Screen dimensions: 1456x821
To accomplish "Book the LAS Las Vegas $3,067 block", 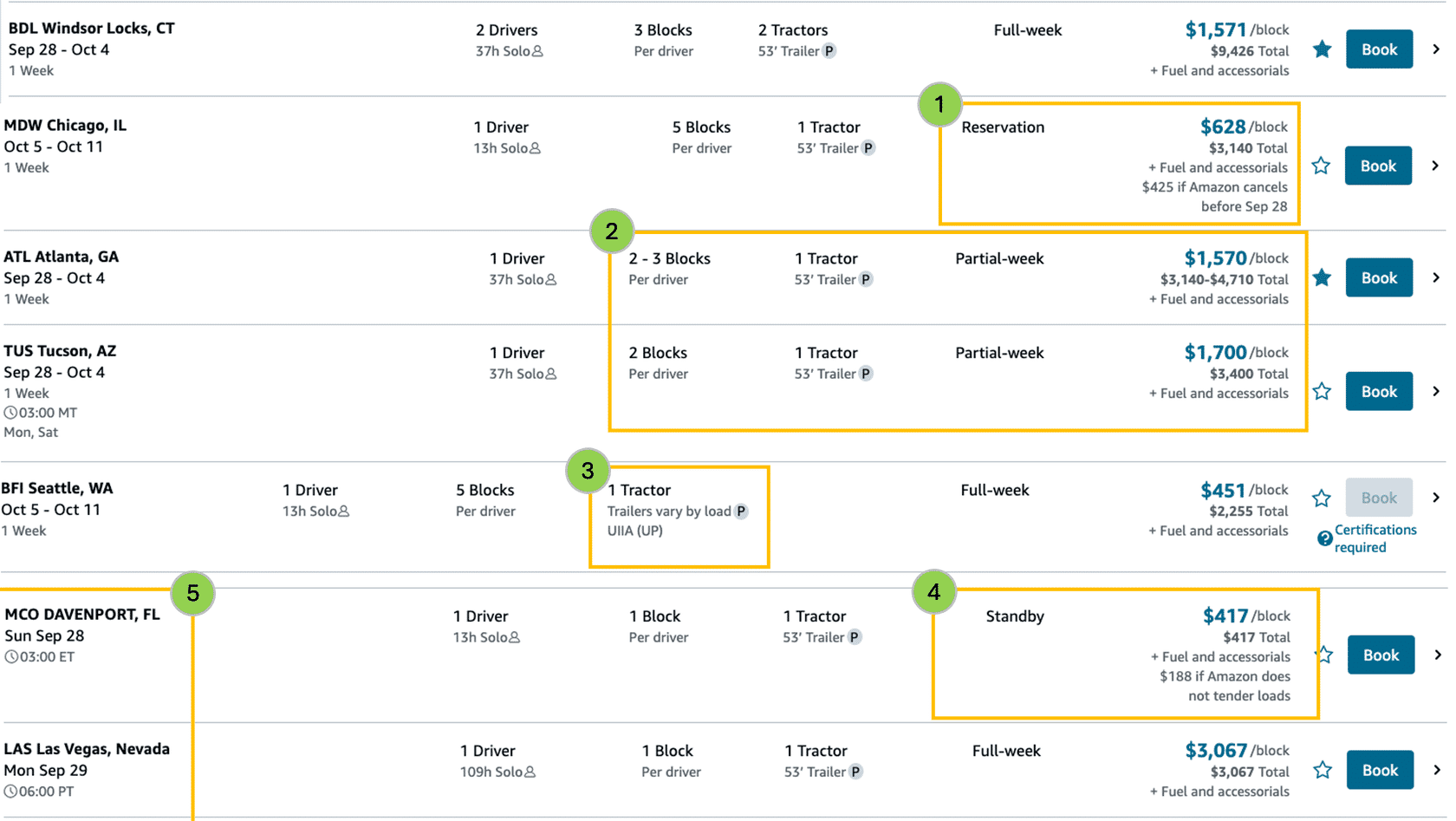I will 1380,770.
